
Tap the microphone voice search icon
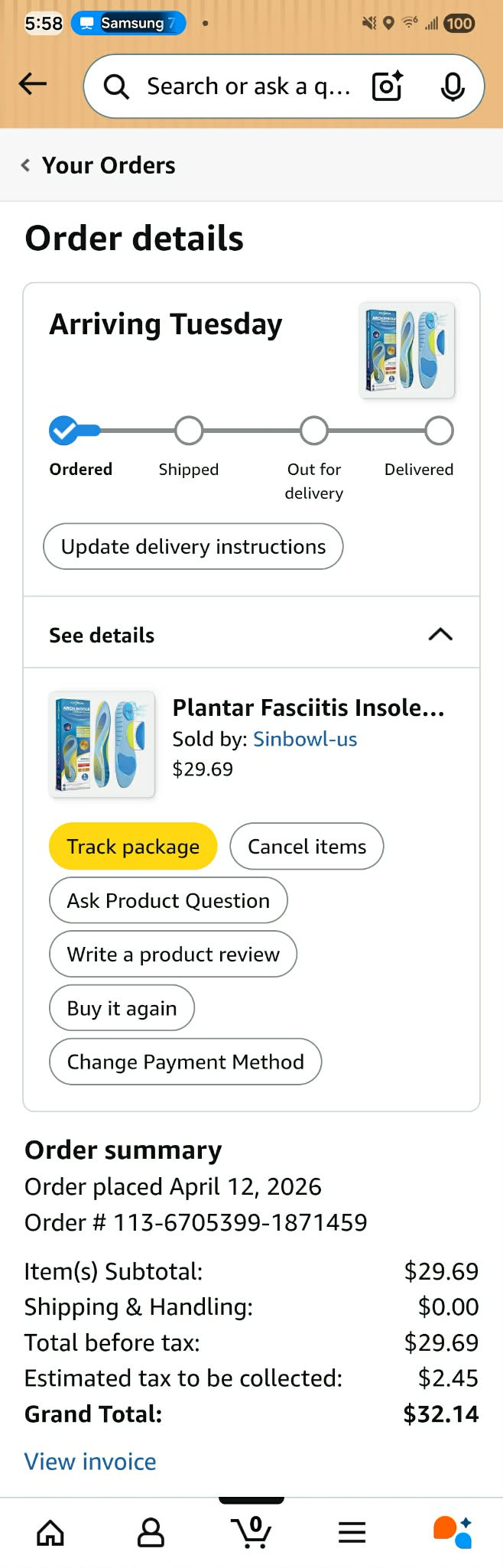pos(453,86)
